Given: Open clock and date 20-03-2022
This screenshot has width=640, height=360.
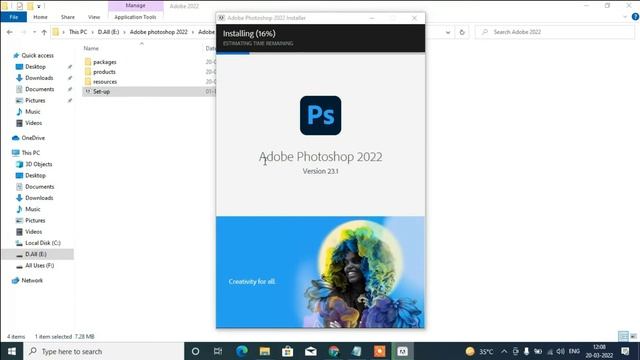Looking at the screenshot, I should 599,351.
